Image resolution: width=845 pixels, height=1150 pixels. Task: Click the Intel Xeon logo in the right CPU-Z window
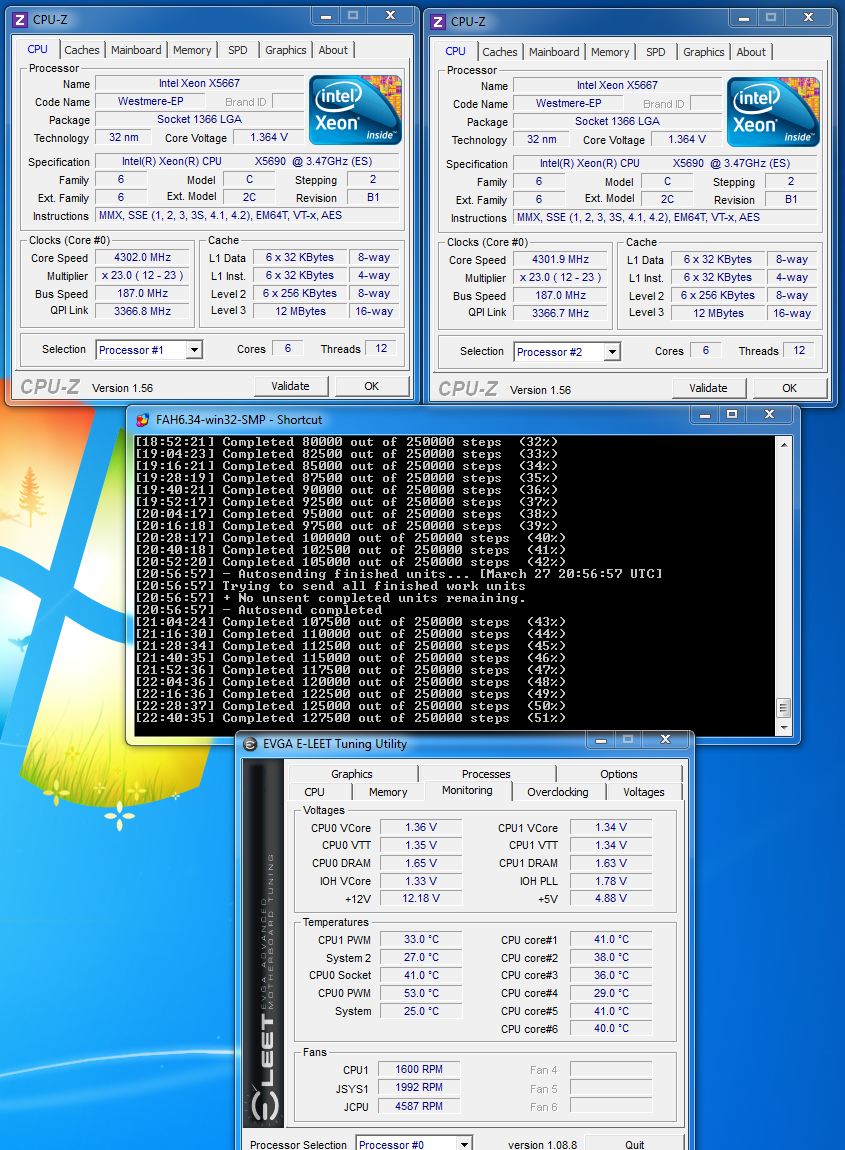[773, 111]
